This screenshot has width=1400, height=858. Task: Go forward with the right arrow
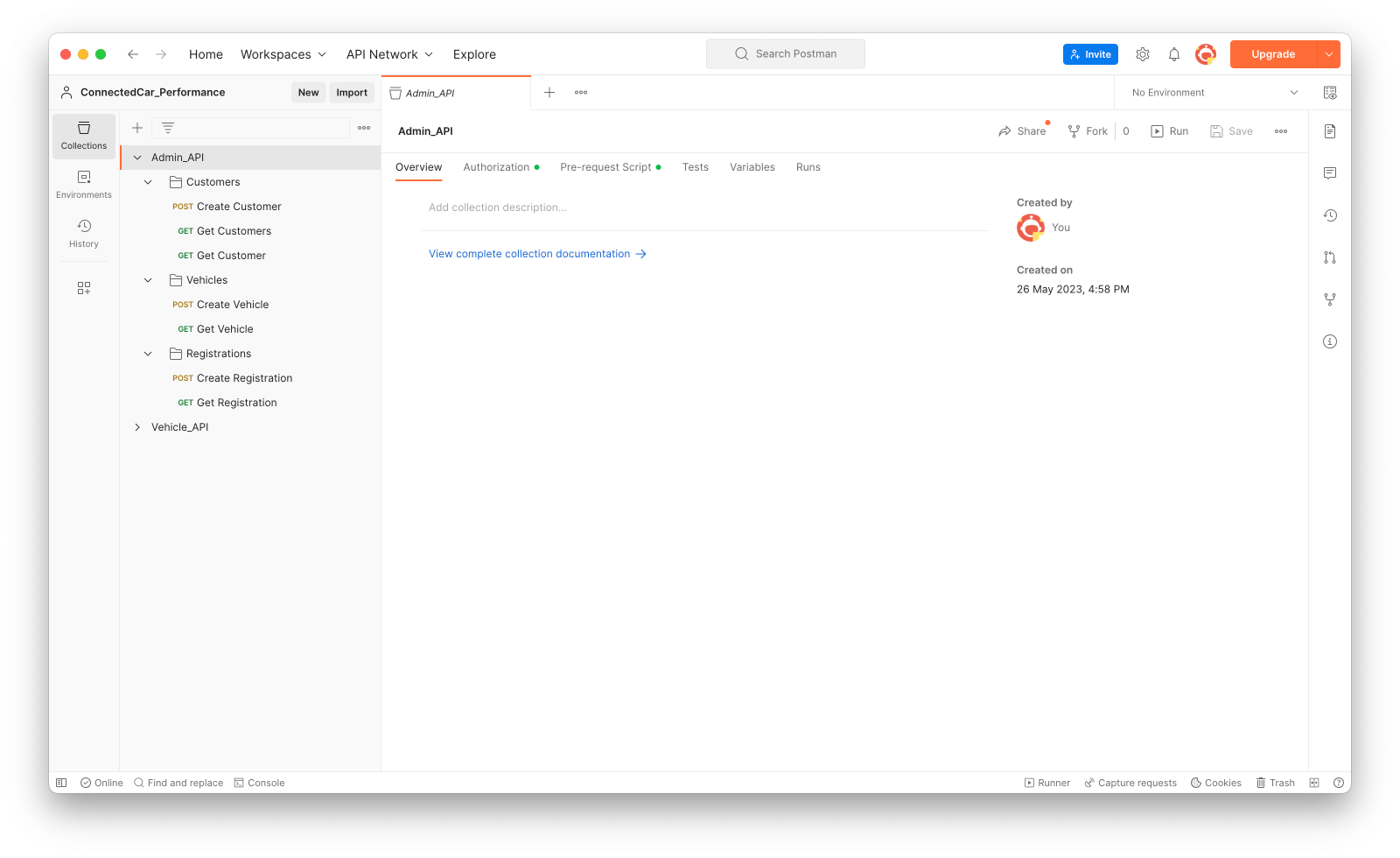(x=161, y=54)
